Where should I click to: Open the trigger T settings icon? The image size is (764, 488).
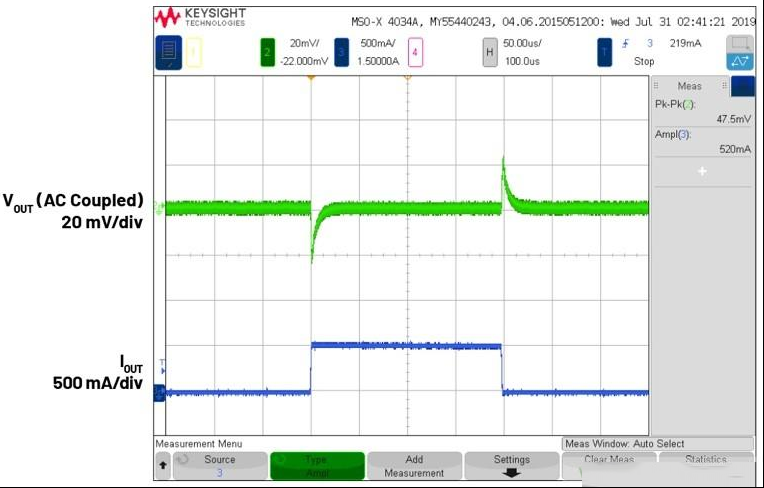click(604, 52)
